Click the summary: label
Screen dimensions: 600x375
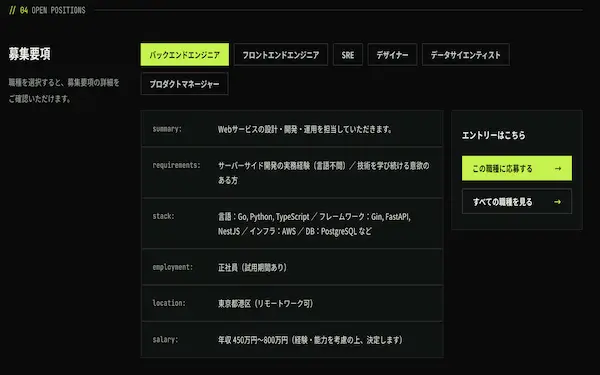coord(167,129)
